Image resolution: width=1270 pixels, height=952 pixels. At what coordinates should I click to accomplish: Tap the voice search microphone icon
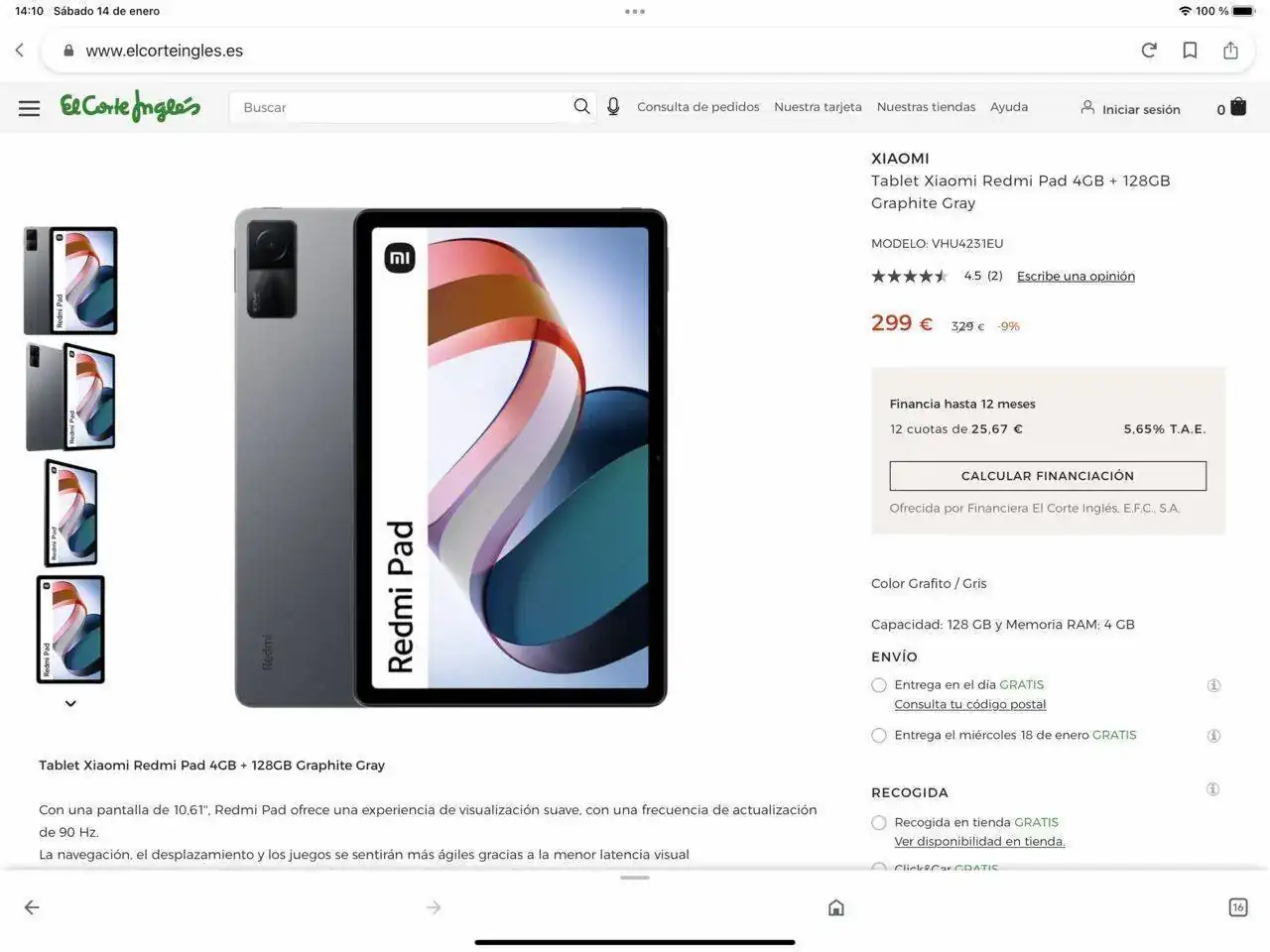613,107
